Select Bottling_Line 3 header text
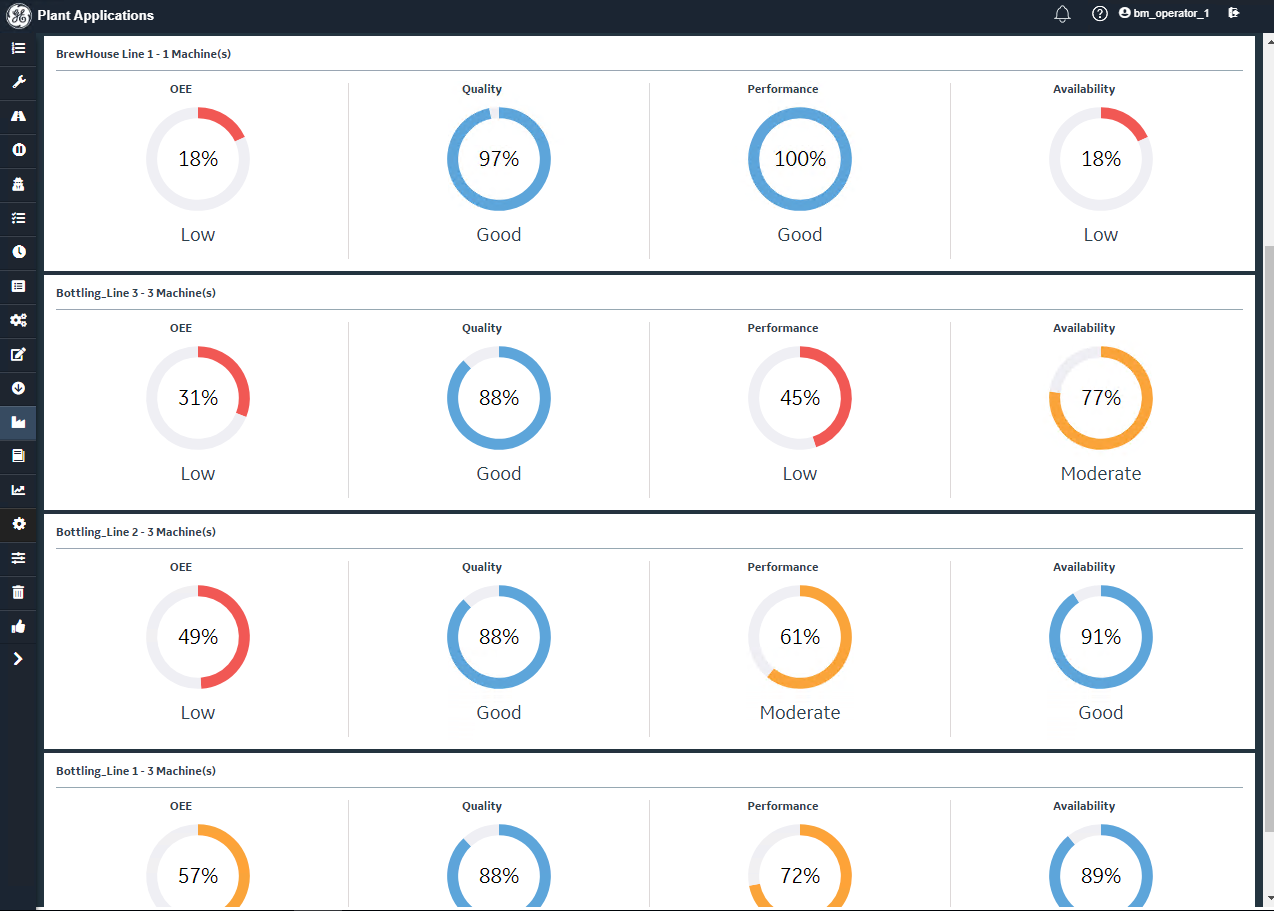 point(136,293)
